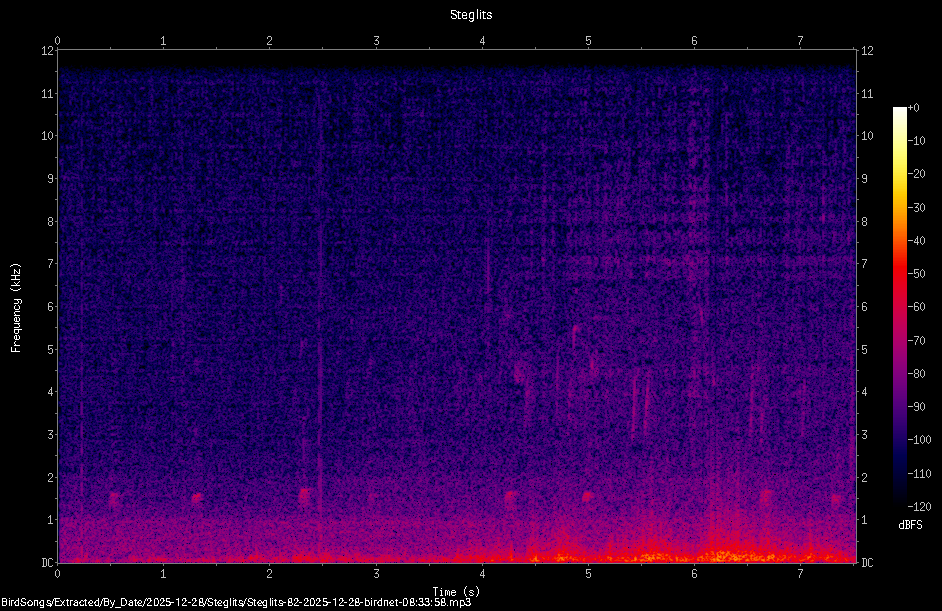Click the file path text at bottom
The image size is (942, 611).
pyautogui.click(x=236, y=602)
